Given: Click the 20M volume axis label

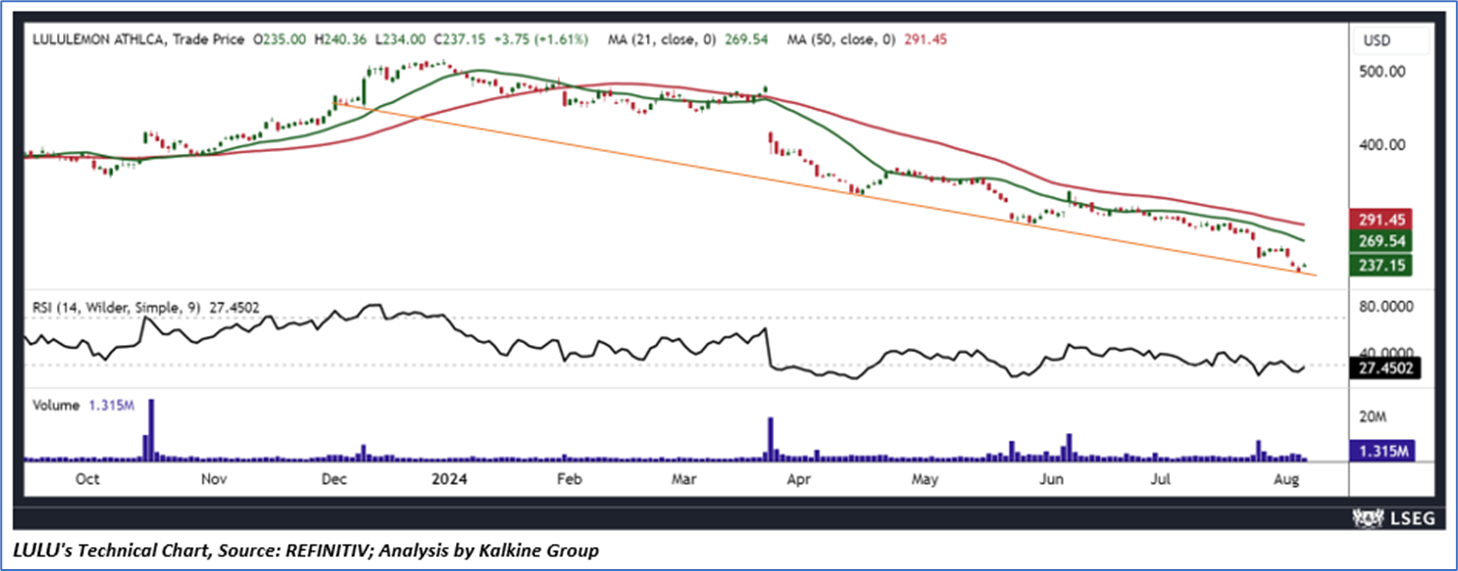Looking at the screenshot, I should click(x=1374, y=415).
